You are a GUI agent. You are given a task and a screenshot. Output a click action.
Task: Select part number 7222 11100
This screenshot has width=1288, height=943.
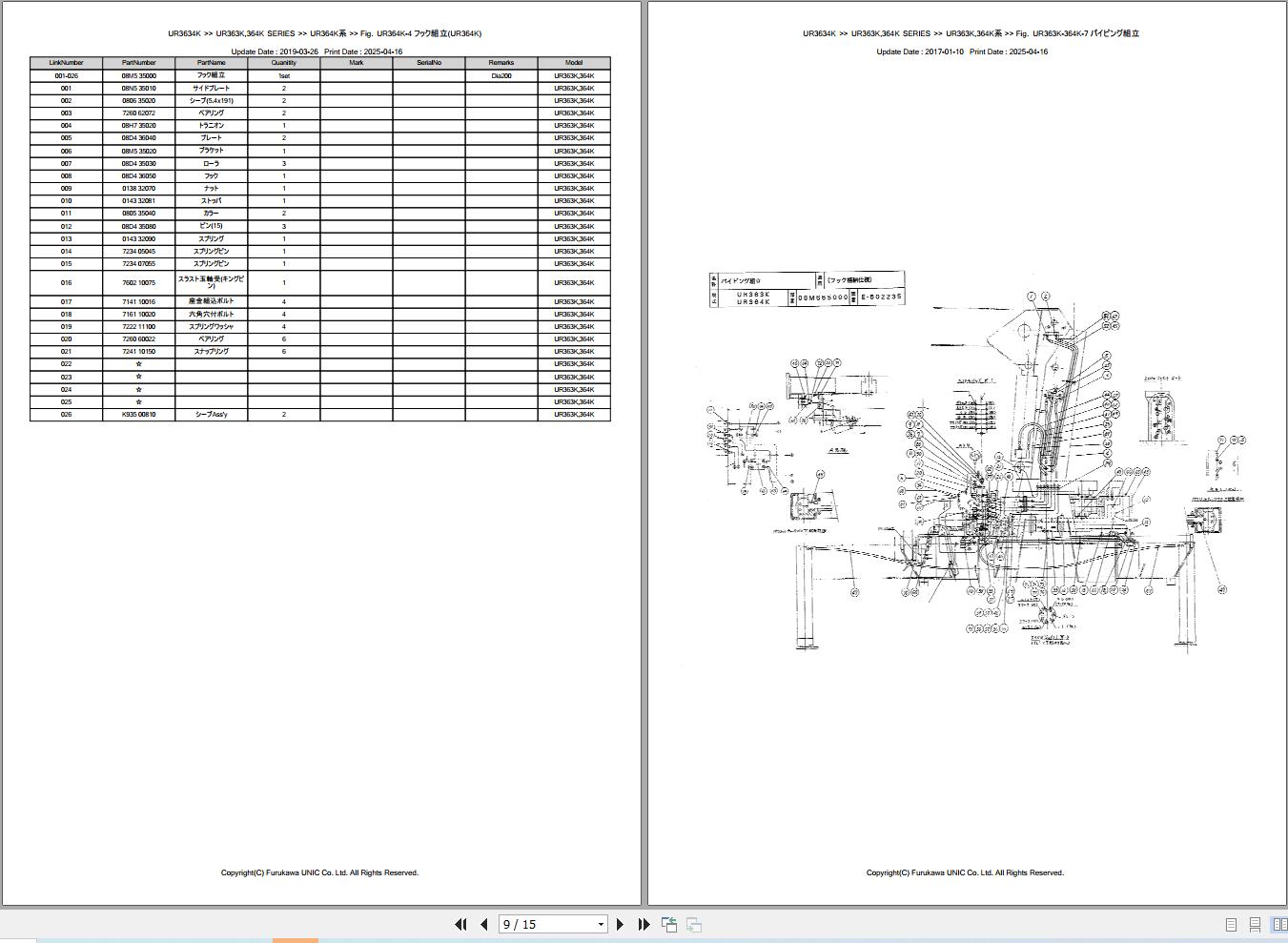pos(138,326)
